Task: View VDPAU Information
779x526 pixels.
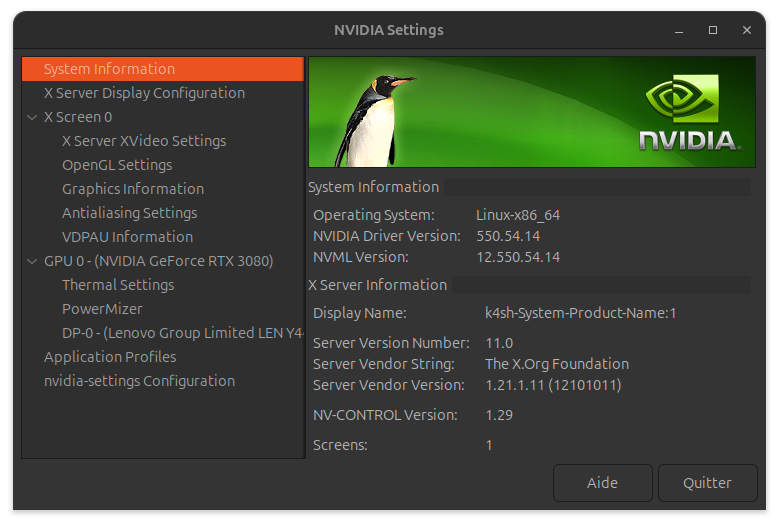Action: pyautogui.click(x=127, y=237)
